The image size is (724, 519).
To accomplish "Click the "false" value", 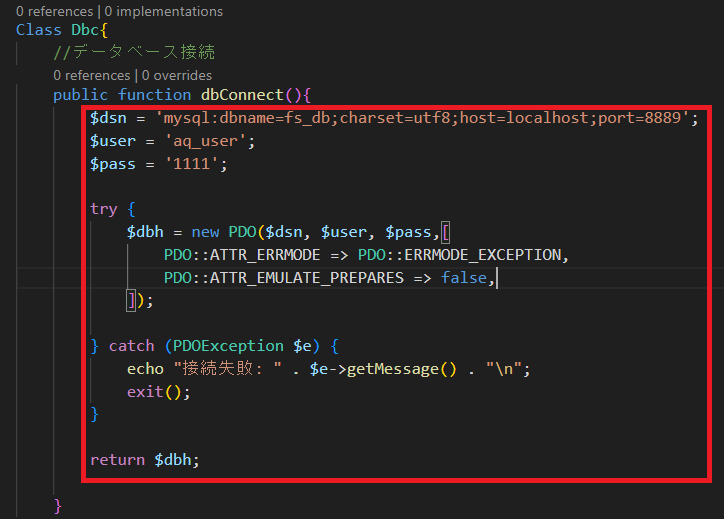I will tap(464, 278).
